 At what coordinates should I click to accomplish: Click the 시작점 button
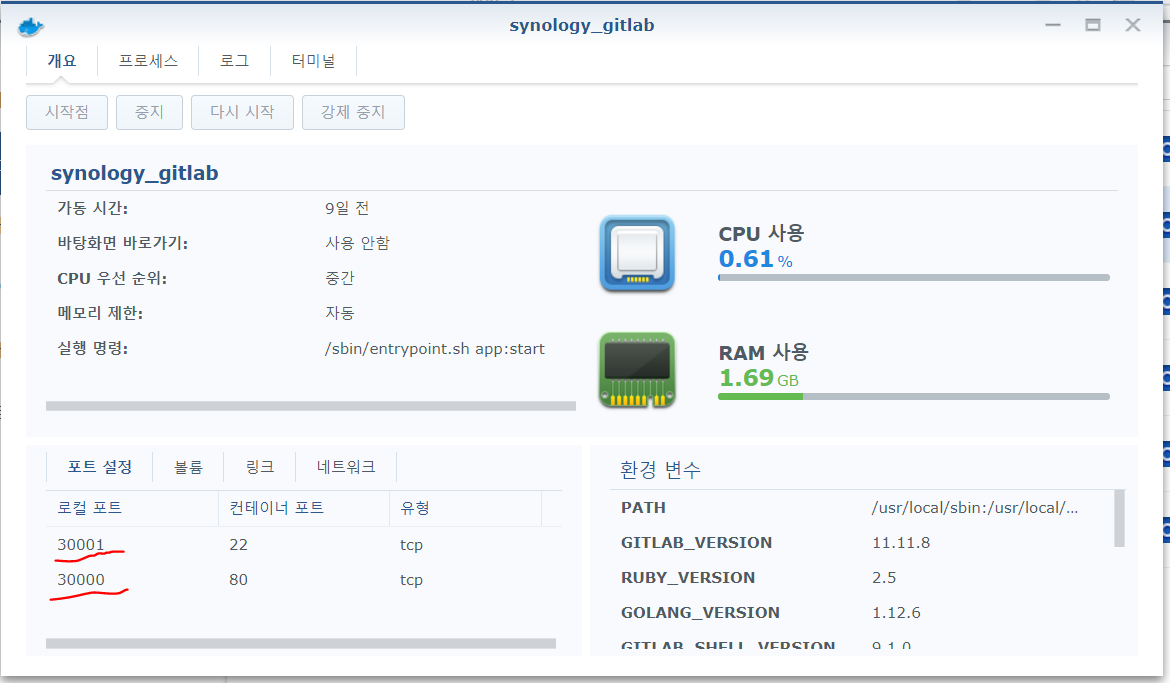tap(67, 112)
